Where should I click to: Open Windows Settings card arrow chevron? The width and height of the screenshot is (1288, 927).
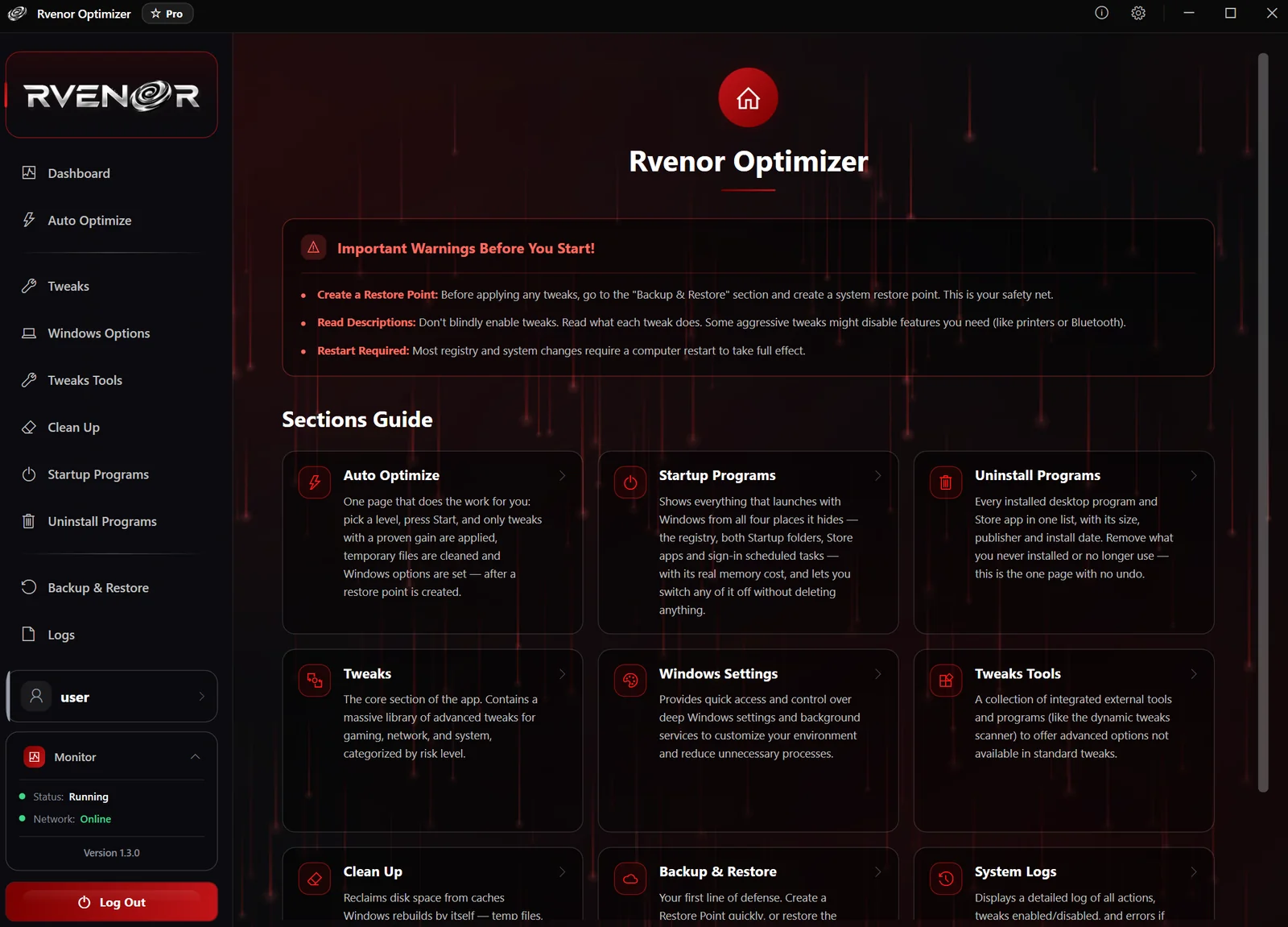click(877, 673)
